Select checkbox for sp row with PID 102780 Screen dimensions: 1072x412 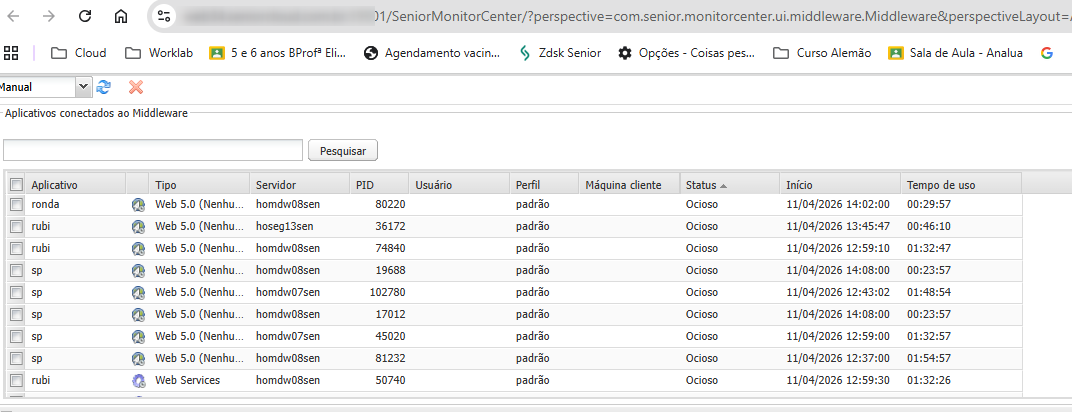point(16,292)
